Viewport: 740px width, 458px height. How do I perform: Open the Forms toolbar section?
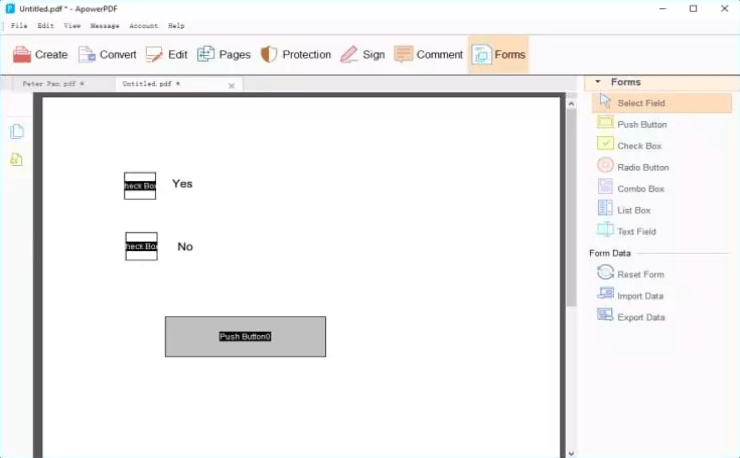click(x=498, y=55)
